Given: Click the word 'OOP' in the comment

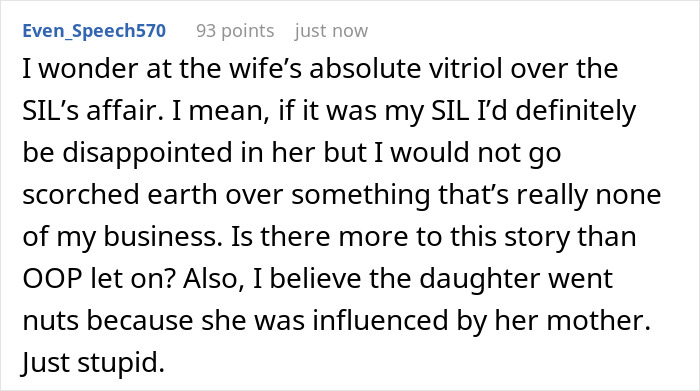Looking at the screenshot, I should (52, 279).
